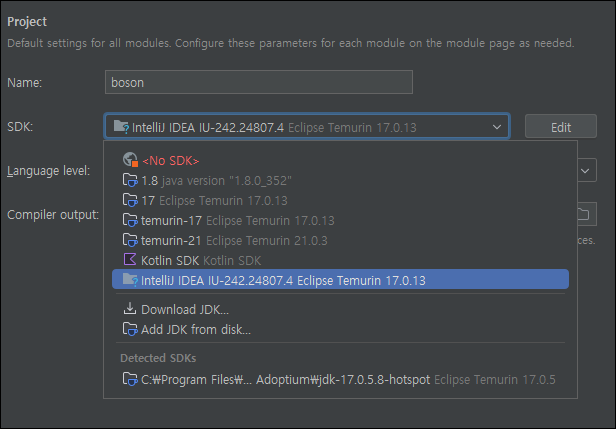The width and height of the screenshot is (616, 429).
Task: Click the Compiler output browse folder icon
Action: [x=583, y=214]
